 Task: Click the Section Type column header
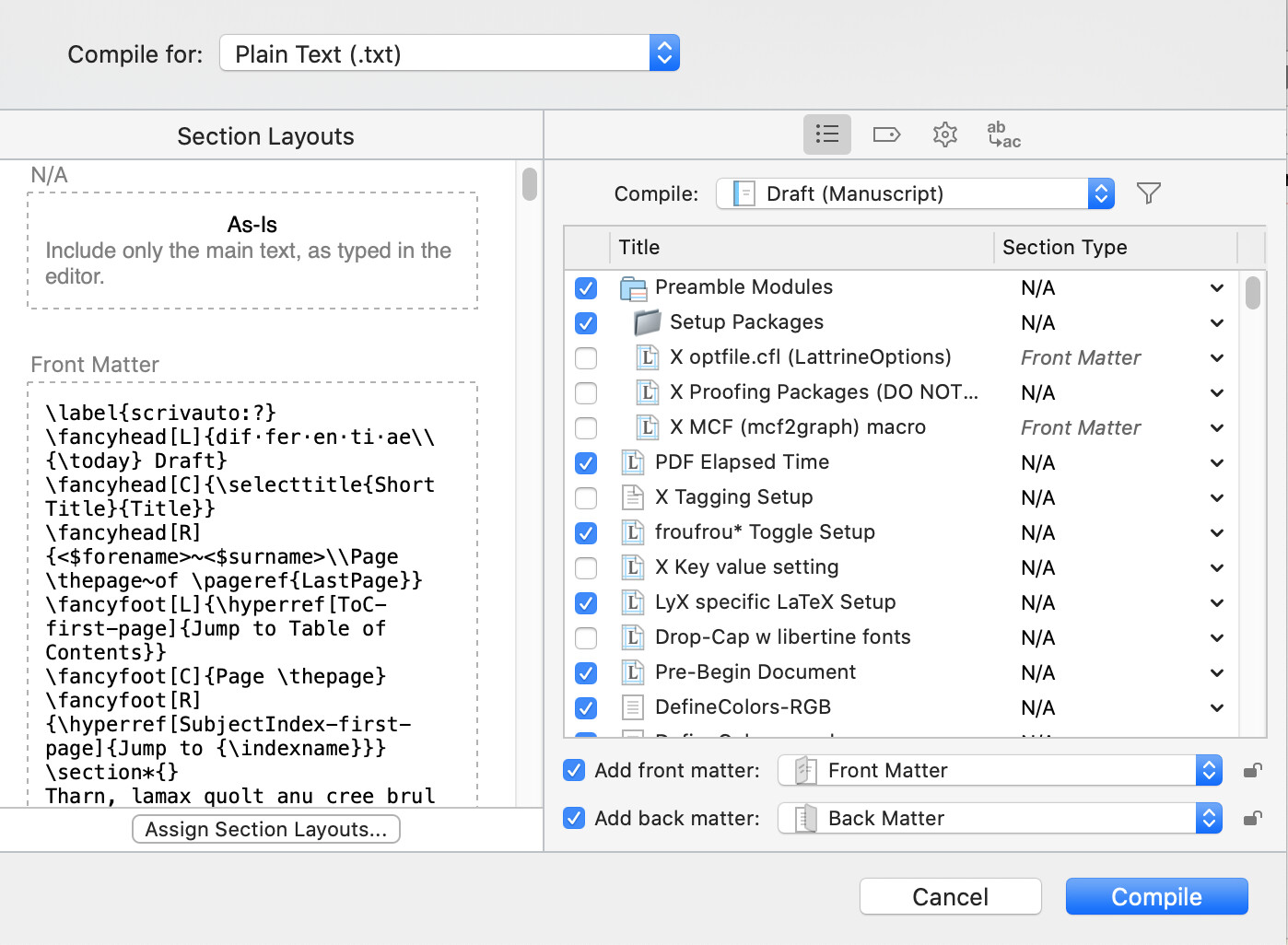coord(1064,248)
